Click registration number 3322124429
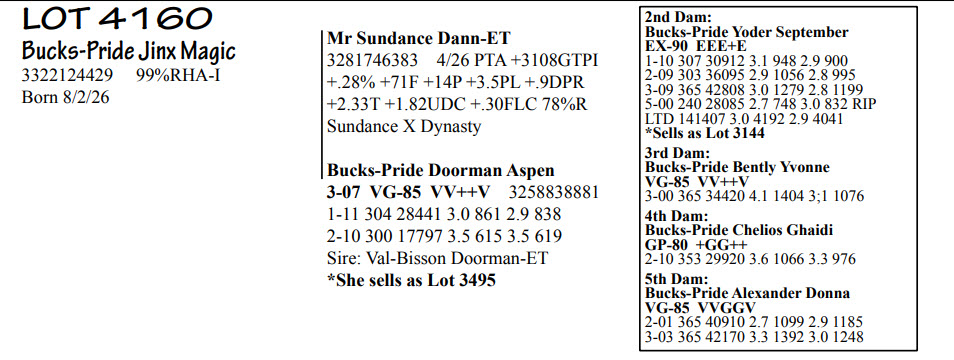Screen dimensions: 954x360 click(x=67, y=76)
